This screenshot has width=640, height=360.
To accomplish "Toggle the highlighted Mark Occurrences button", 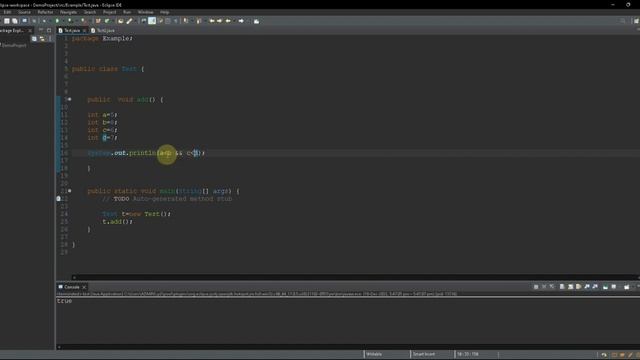I will (x=152, y=21).
